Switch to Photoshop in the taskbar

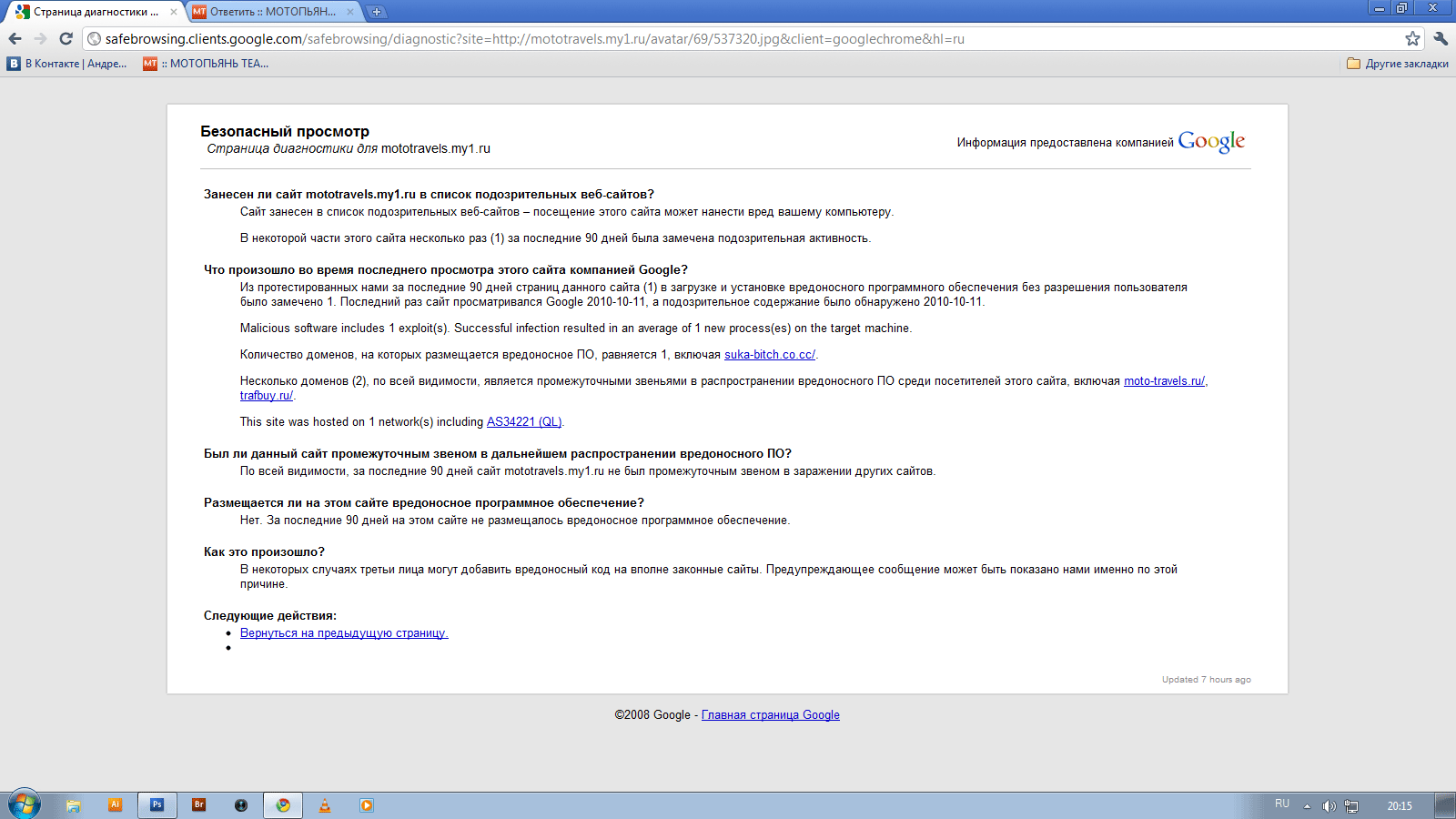pos(157,805)
